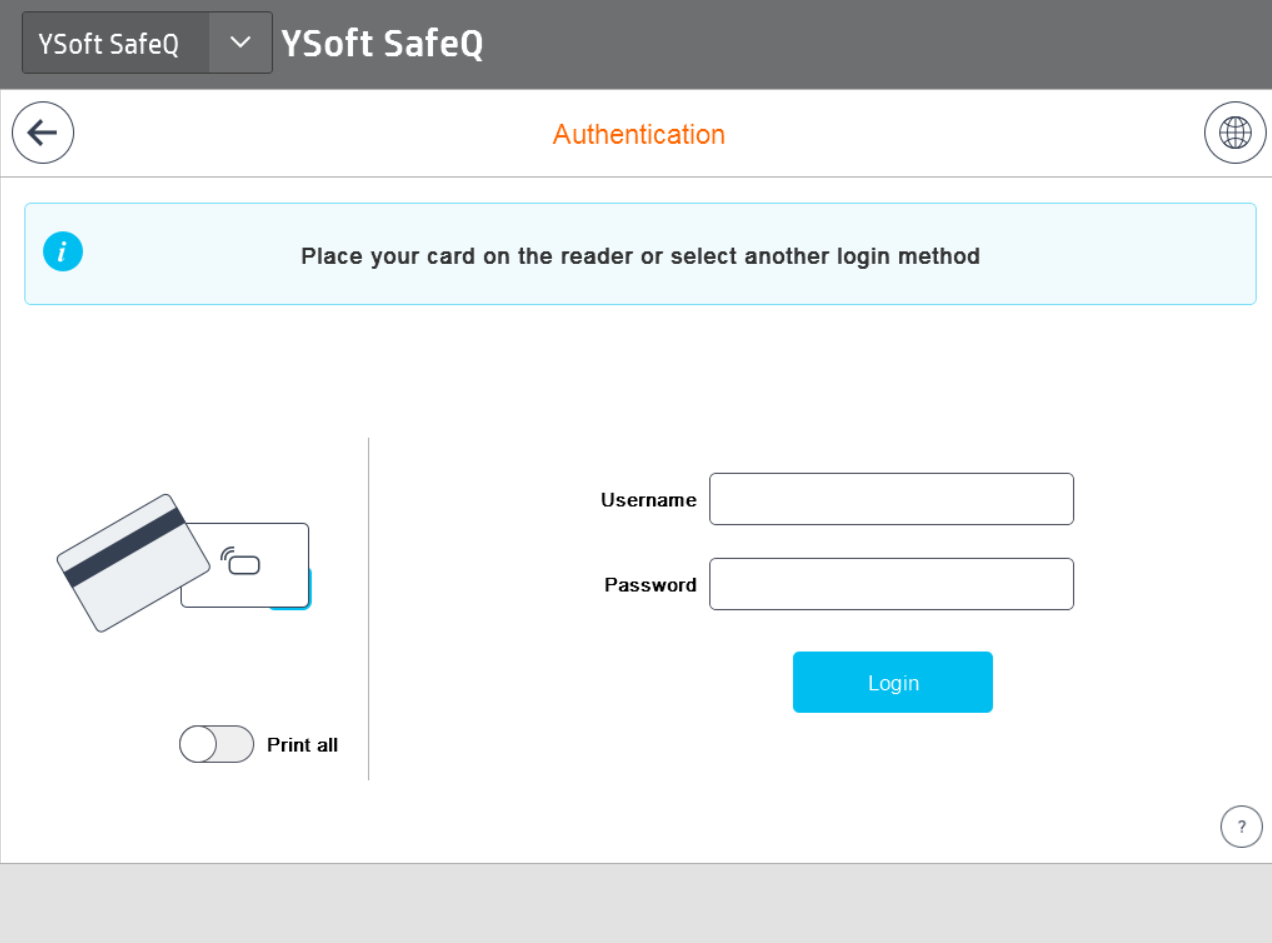Click the dark magnetic stripe on the card
1272x943 pixels.
[124, 547]
